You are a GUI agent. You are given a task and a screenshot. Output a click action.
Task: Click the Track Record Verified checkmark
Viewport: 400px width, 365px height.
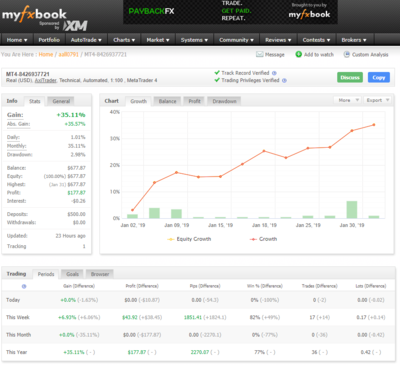pos(217,73)
